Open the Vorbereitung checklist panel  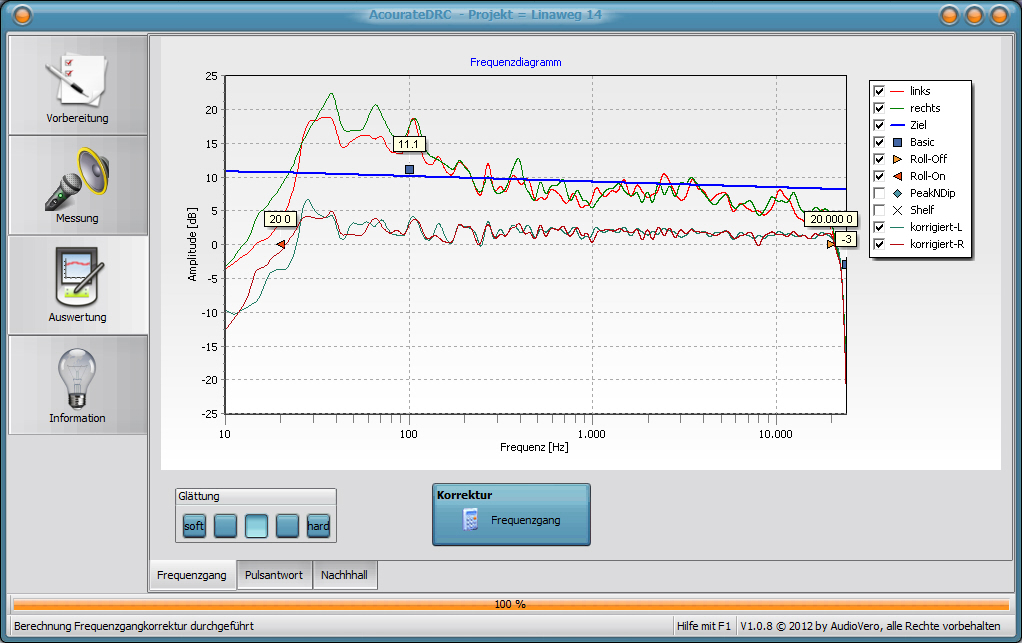tap(77, 86)
